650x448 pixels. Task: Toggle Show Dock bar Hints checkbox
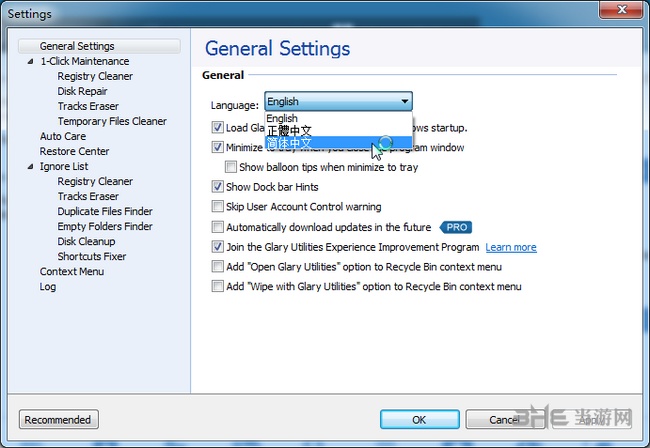218,187
